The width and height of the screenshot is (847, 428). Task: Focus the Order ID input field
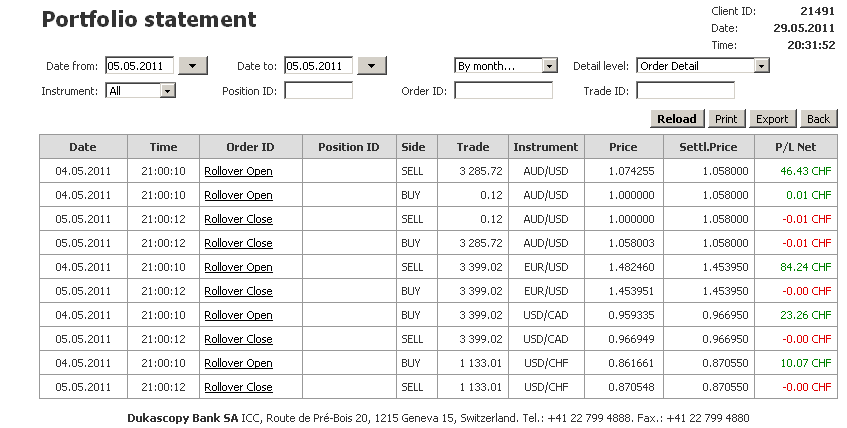click(x=503, y=90)
